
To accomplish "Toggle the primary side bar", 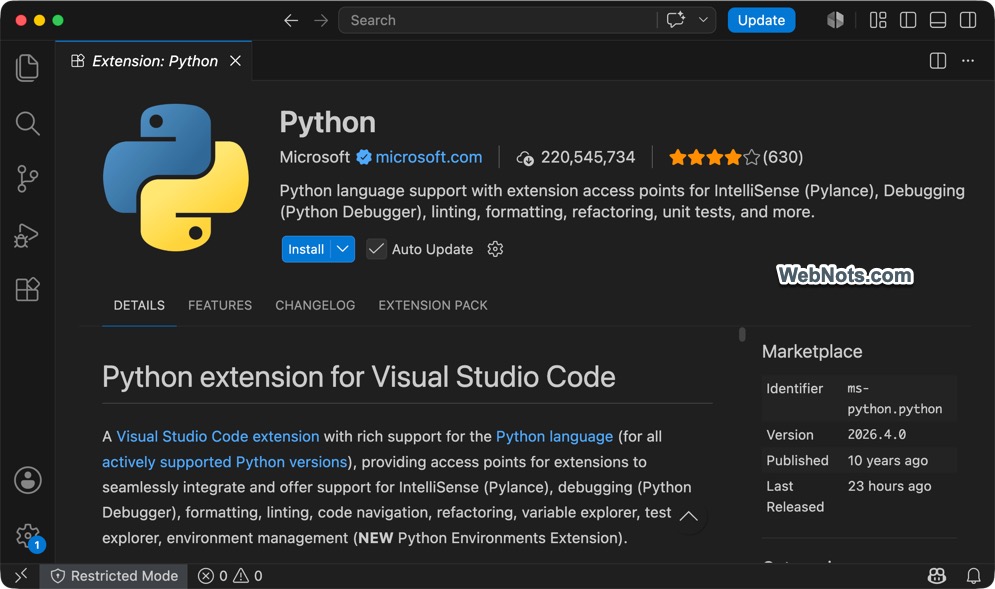I will pyautogui.click(x=908, y=20).
